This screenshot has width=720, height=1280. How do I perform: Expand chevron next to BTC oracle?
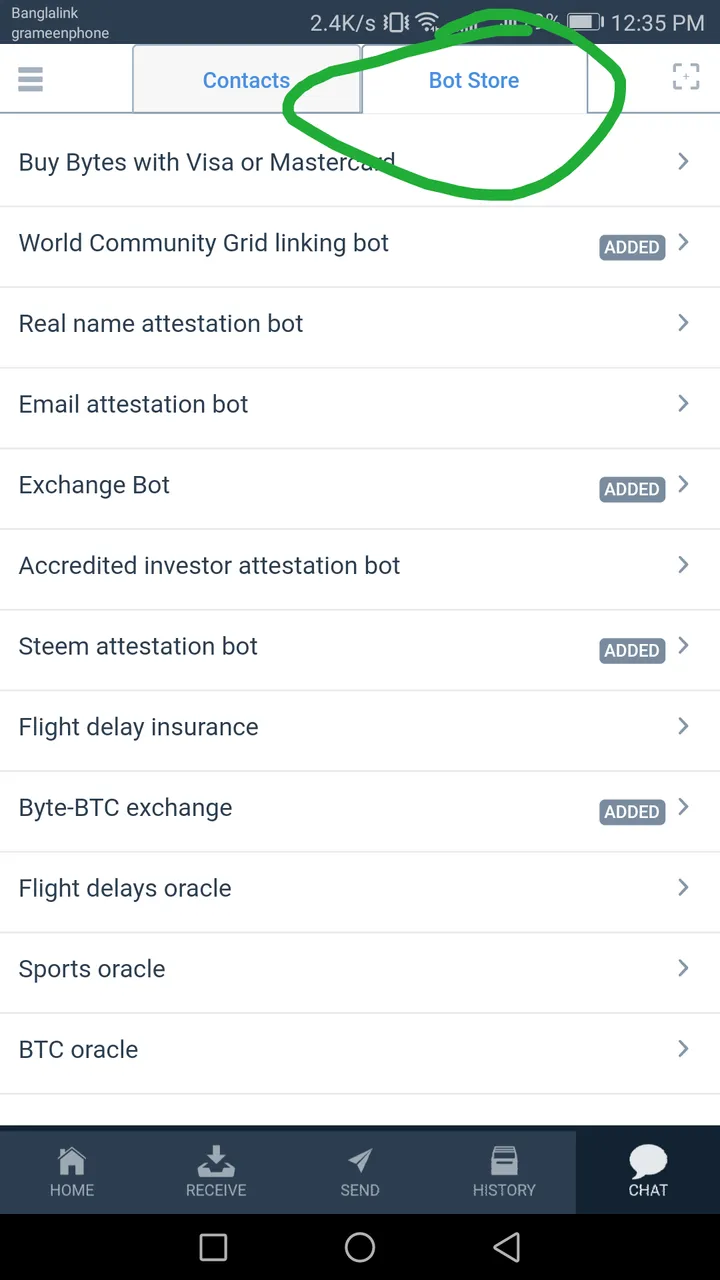684,1049
